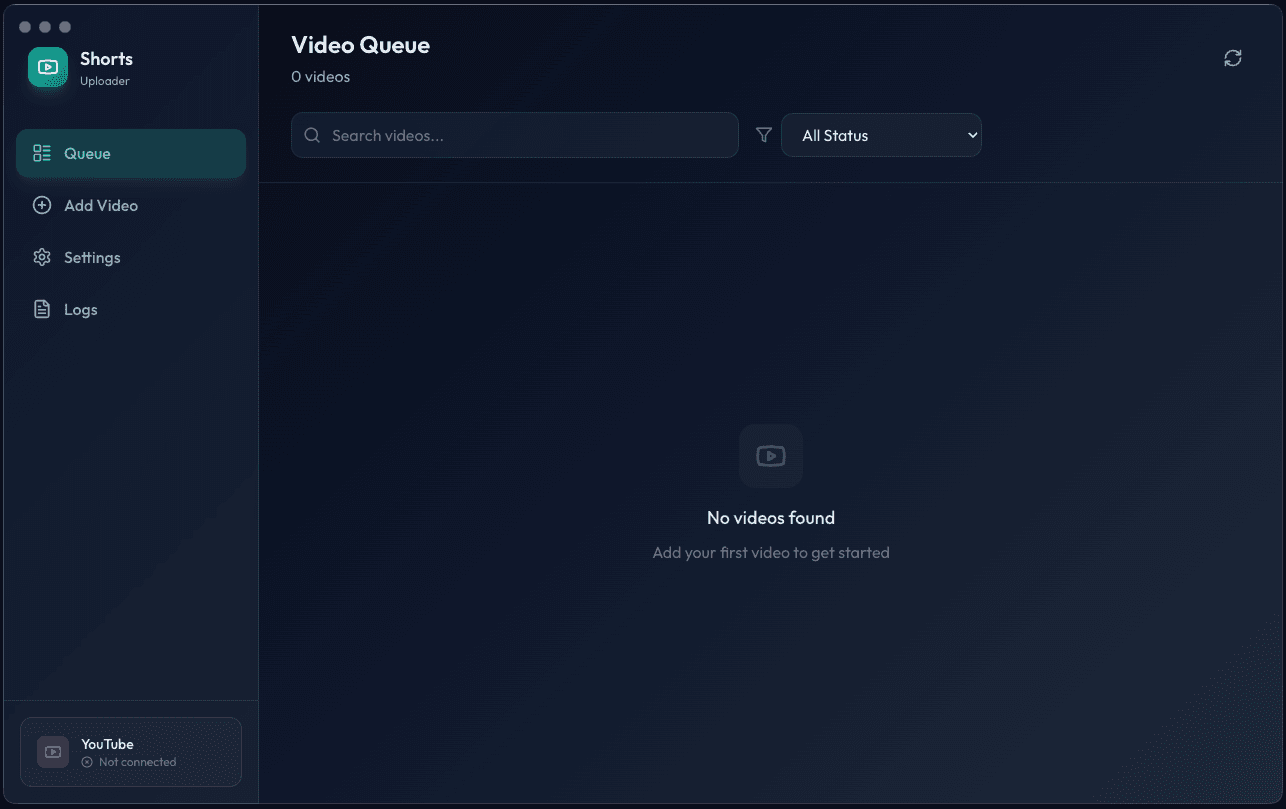Click the Shorts Uploader app logo icon
1286x809 pixels.
tap(47, 67)
